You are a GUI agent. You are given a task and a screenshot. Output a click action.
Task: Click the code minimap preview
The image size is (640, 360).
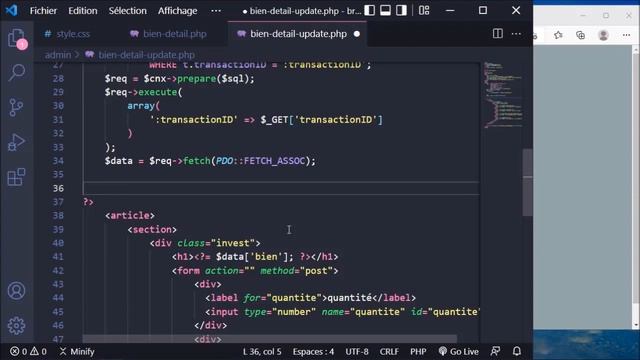point(502,95)
